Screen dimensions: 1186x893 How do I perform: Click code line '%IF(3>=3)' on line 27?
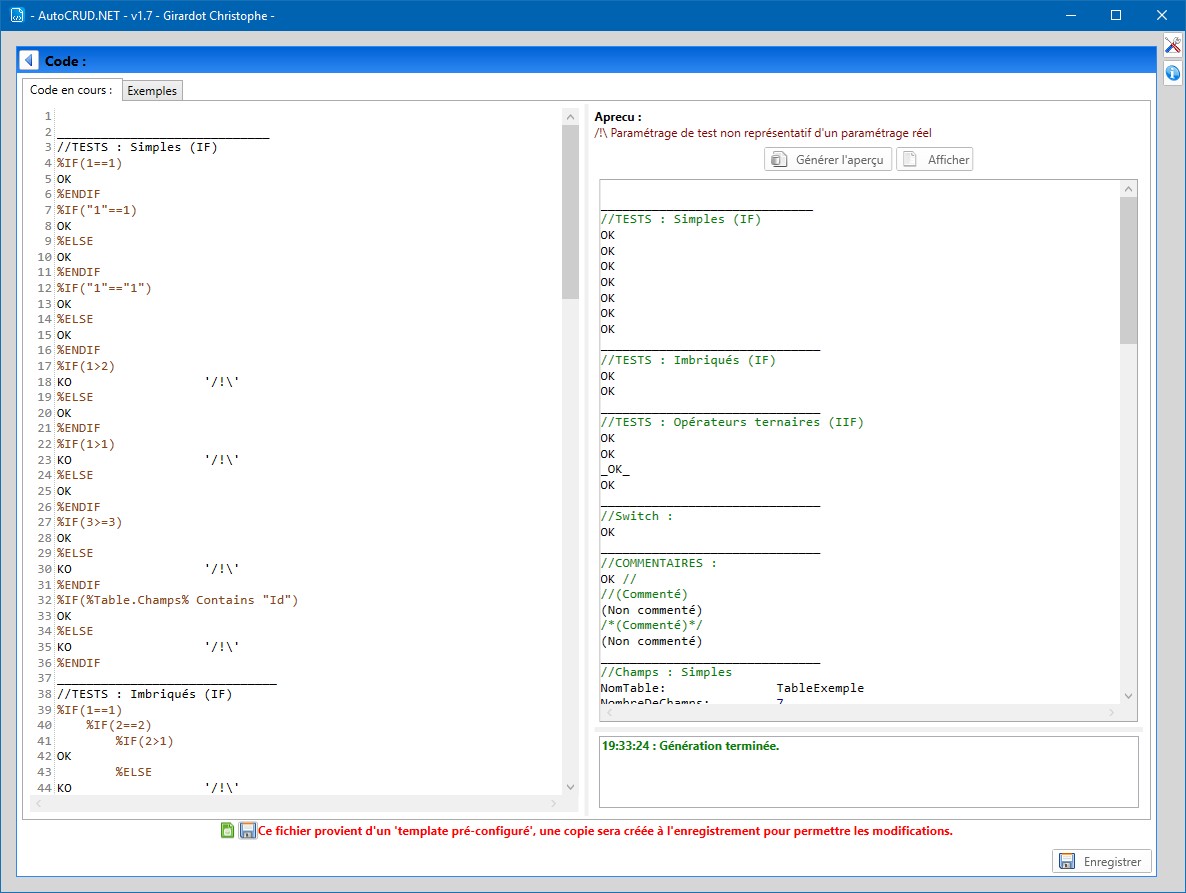(x=89, y=522)
